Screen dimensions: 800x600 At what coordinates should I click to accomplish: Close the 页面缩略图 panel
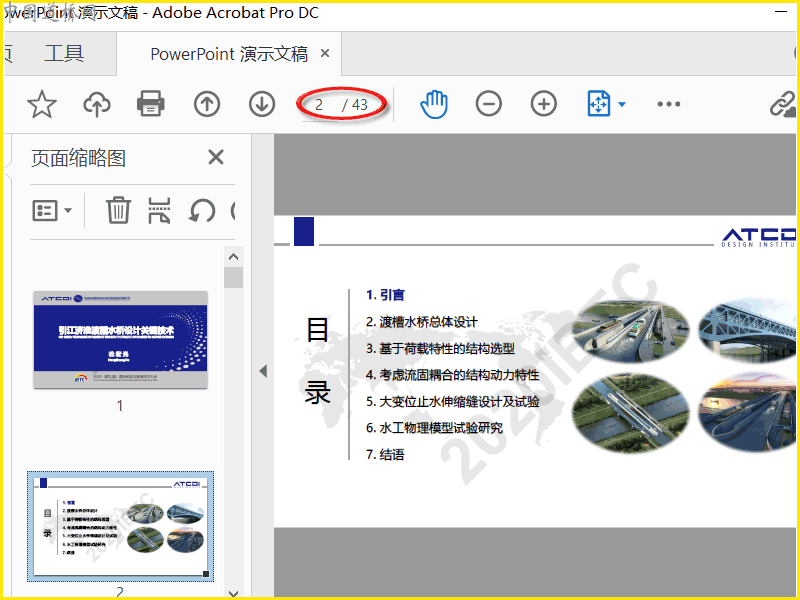[216, 157]
